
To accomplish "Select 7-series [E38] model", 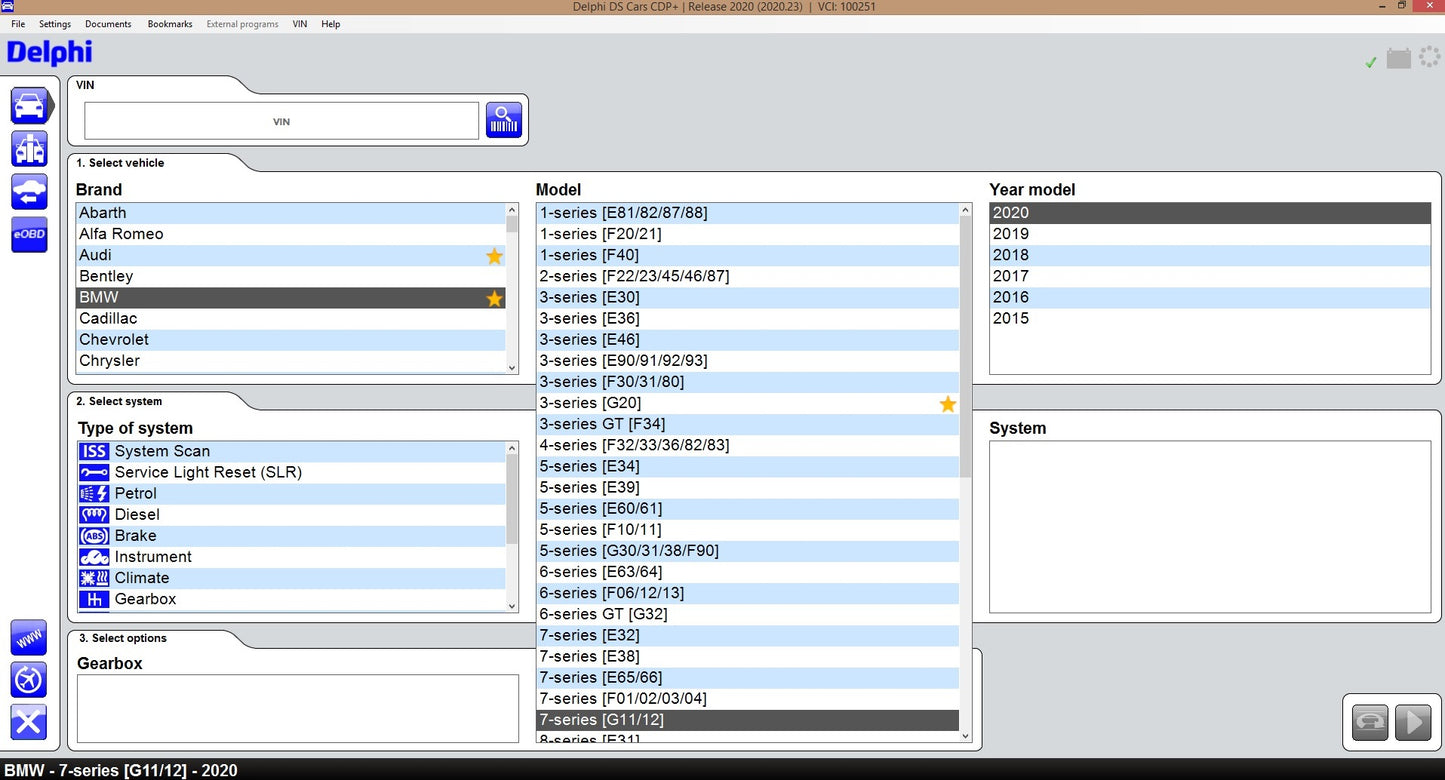I will click(x=748, y=656).
